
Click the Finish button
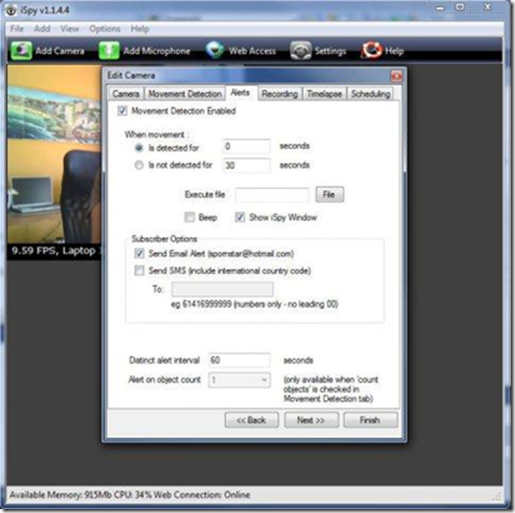coord(370,420)
